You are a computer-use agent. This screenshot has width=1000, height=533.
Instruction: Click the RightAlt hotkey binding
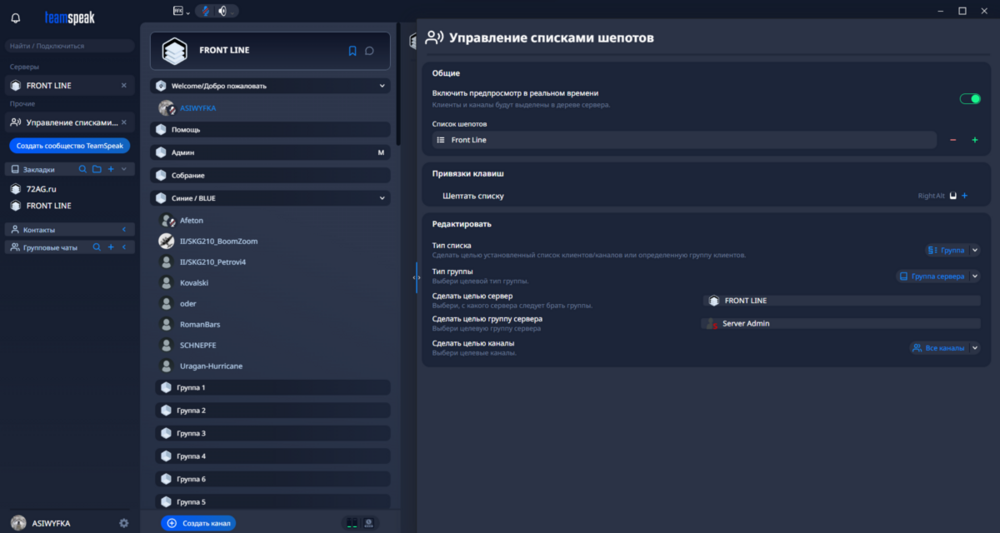(931, 196)
